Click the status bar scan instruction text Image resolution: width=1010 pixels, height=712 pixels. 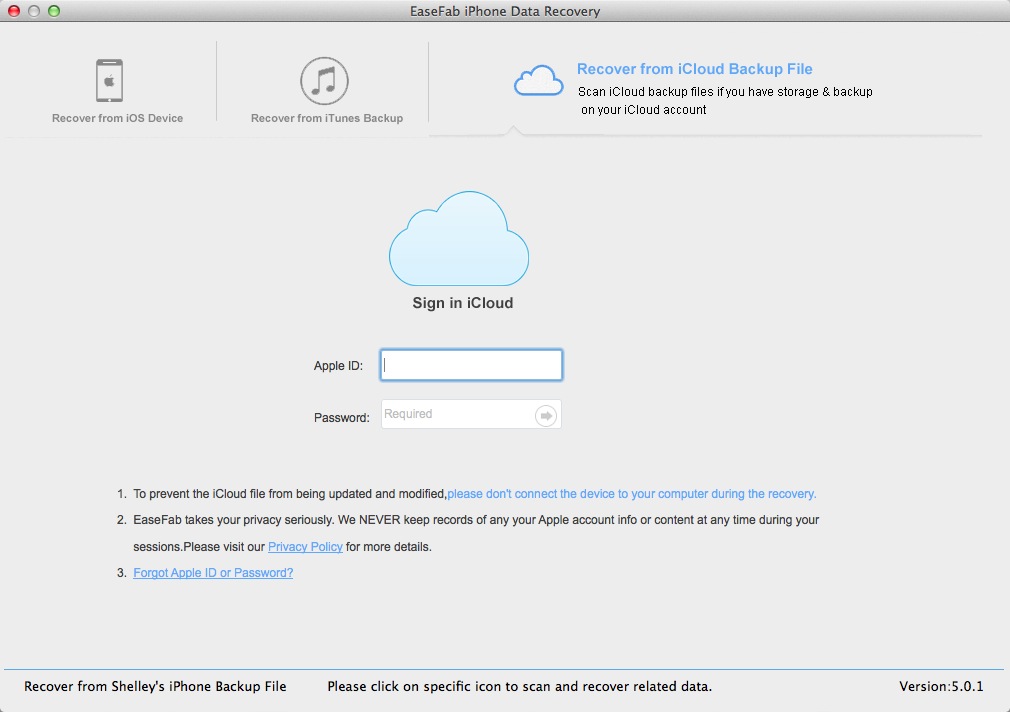coord(519,686)
